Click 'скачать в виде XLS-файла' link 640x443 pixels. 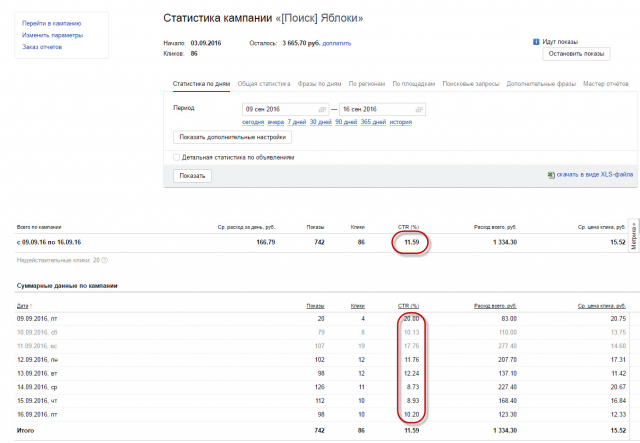click(x=595, y=174)
